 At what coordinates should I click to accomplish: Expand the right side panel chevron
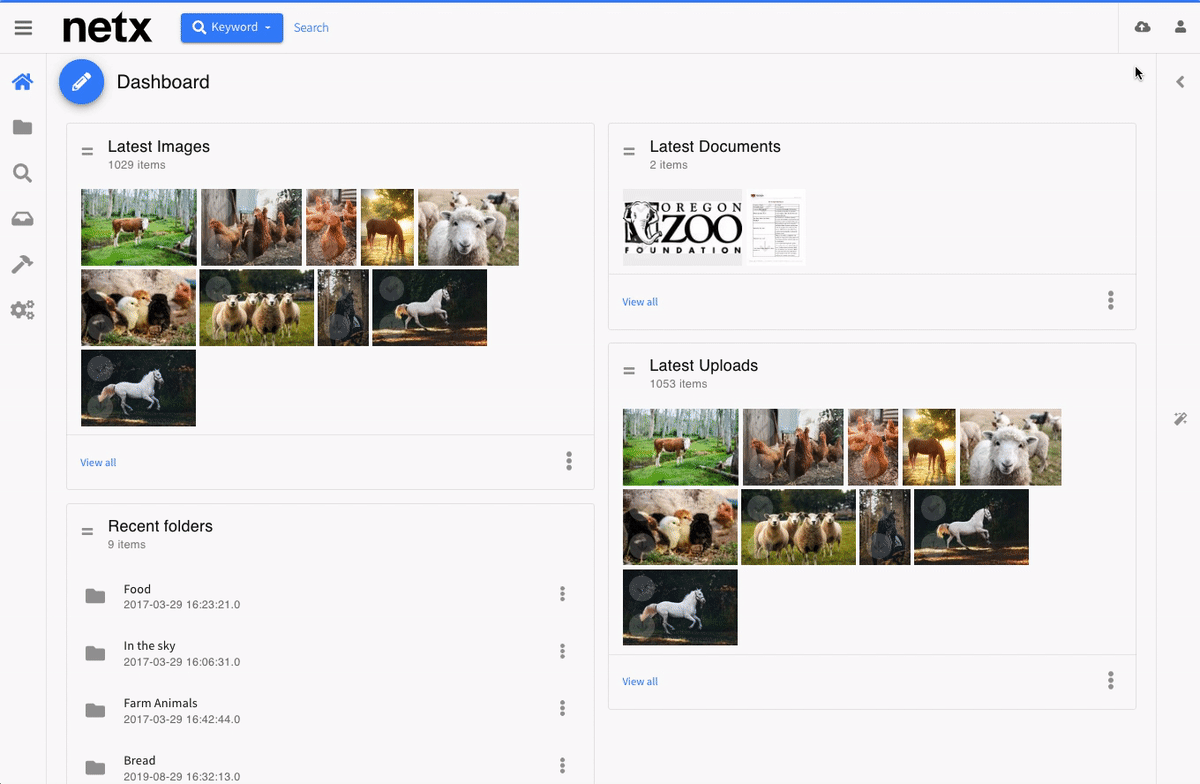click(1180, 82)
